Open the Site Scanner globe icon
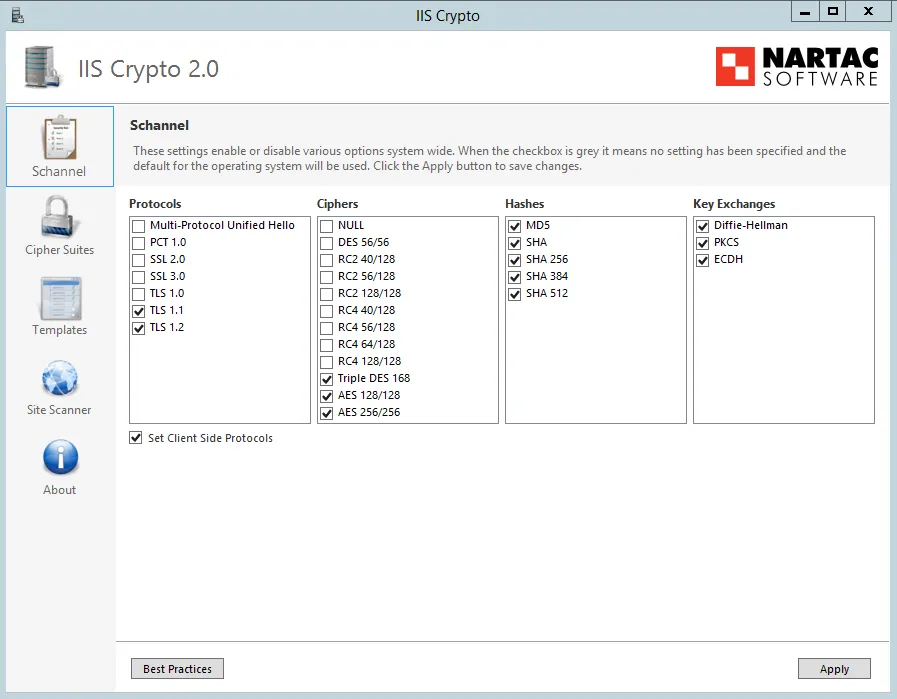 [59, 378]
